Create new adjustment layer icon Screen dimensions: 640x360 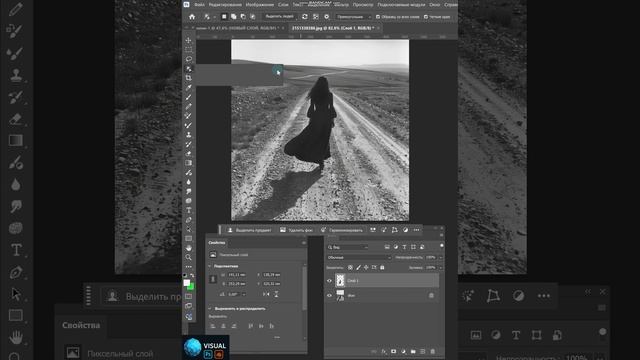point(403,351)
